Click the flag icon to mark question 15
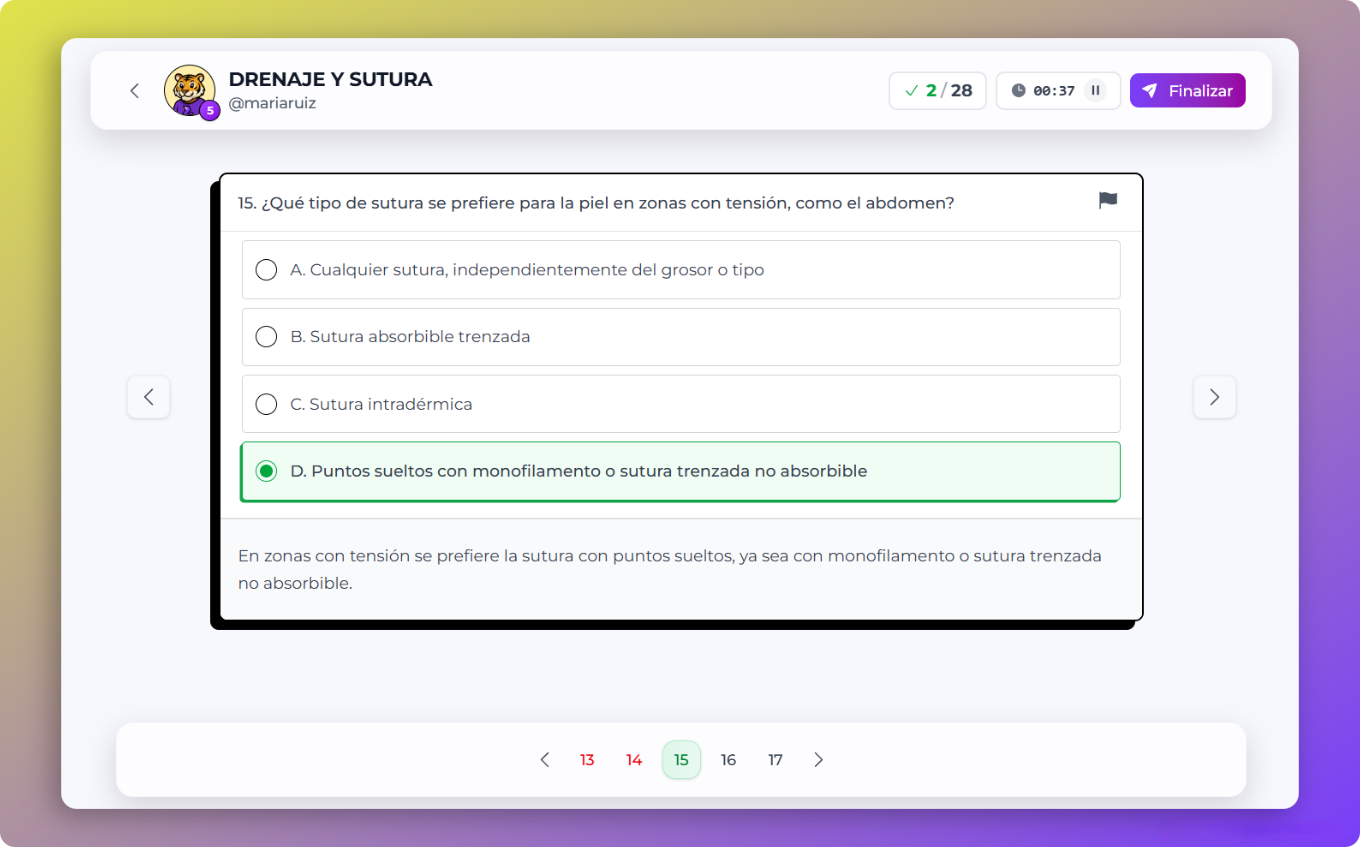The image size is (1360, 847). pos(1107,200)
